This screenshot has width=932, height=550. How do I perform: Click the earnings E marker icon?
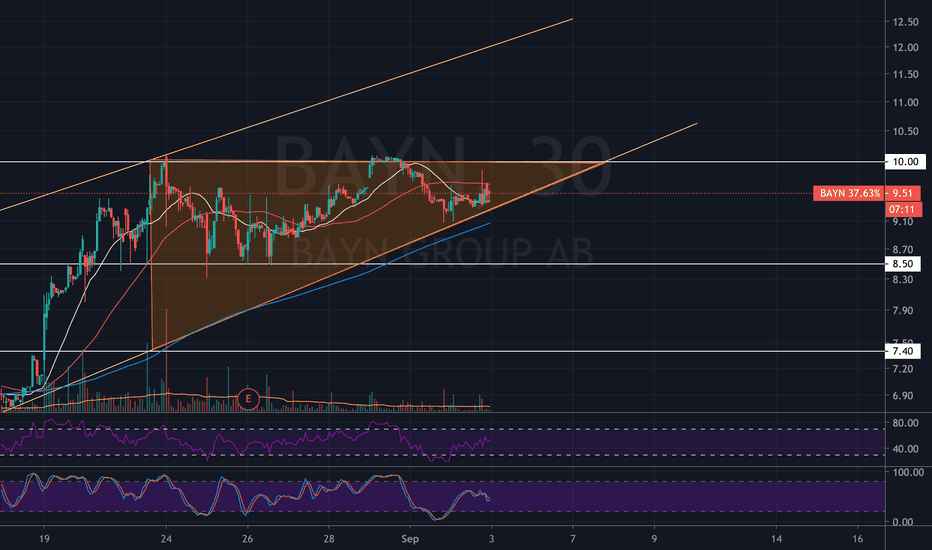click(x=248, y=399)
